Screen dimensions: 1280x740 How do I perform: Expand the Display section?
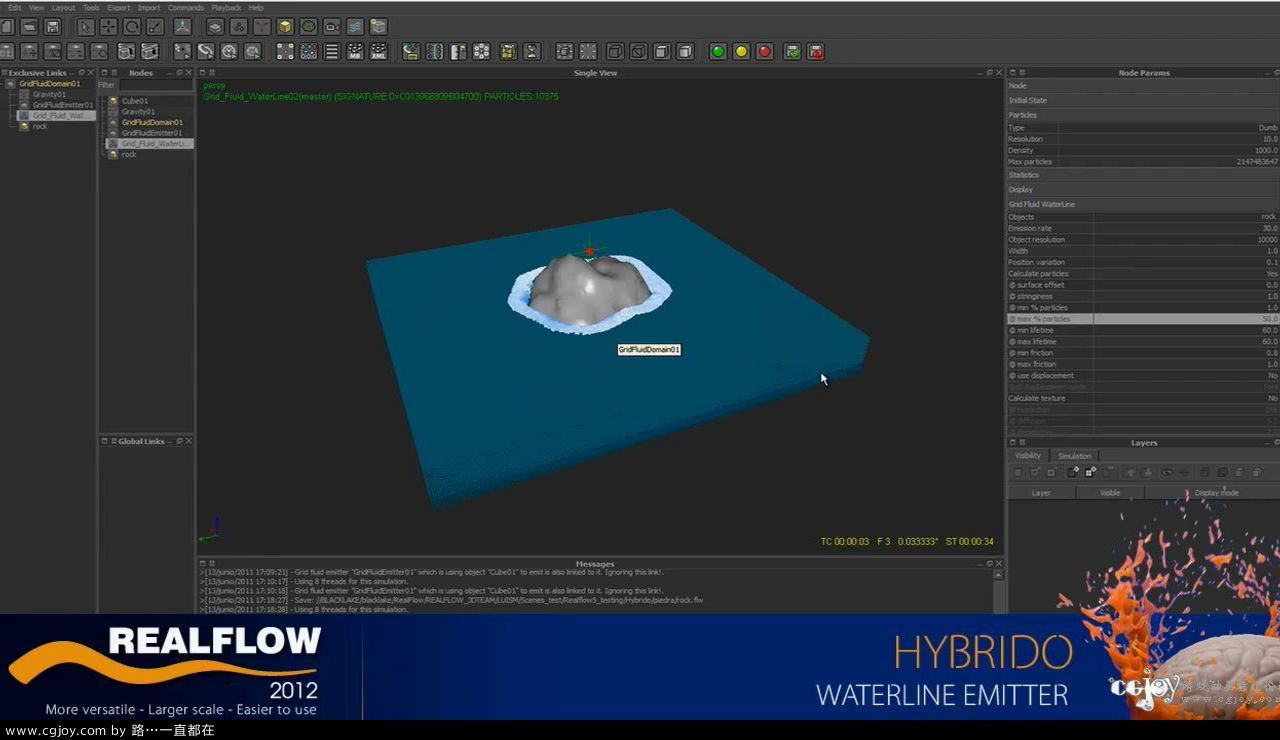(x=1143, y=190)
